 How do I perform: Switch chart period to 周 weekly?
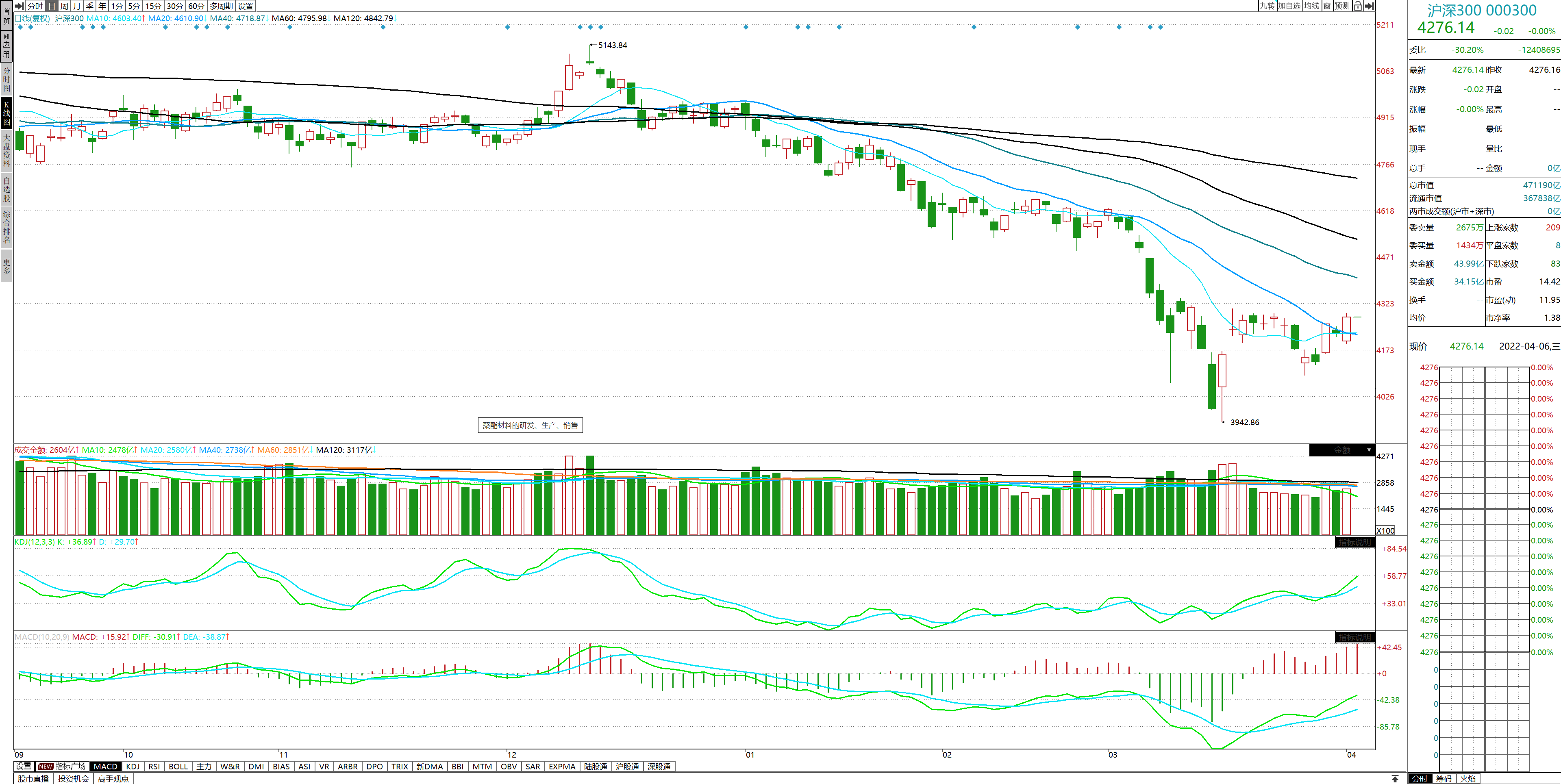64,6
